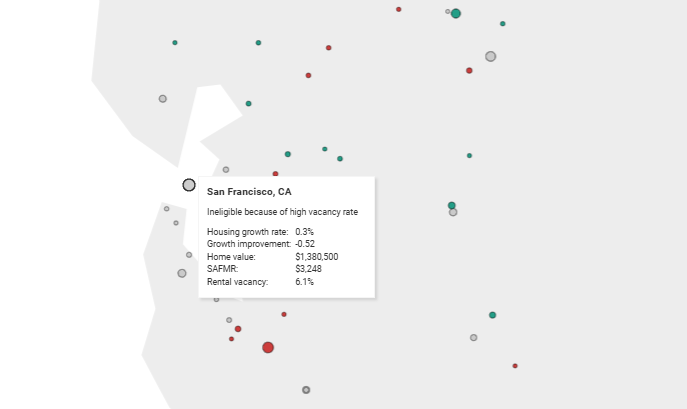Select the green marker overlapping a gray marker
The width and height of the screenshot is (687, 409).
[x=452, y=206]
